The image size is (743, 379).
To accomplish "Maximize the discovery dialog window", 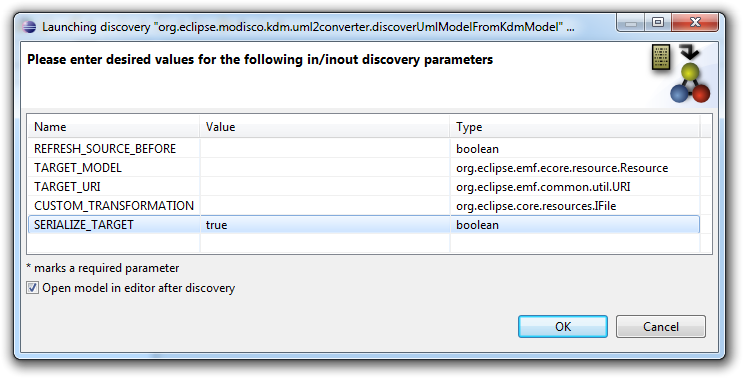I will (x=658, y=22).
